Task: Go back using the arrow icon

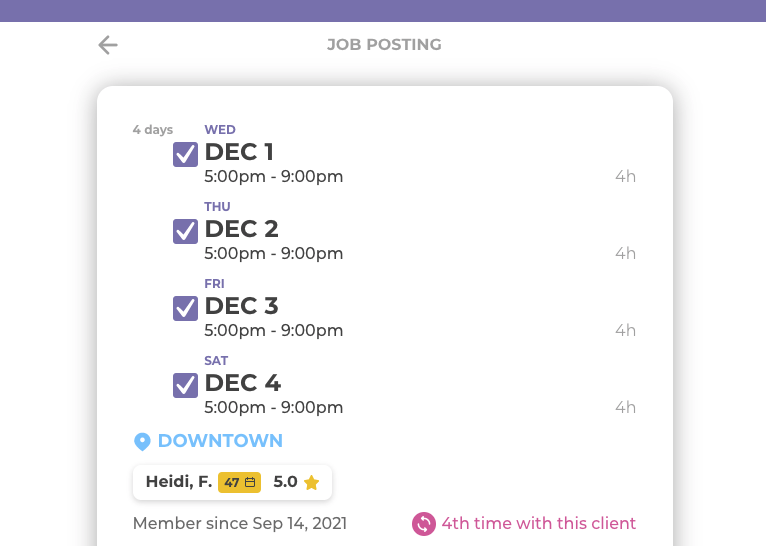Action: click(x=108, y=45)
